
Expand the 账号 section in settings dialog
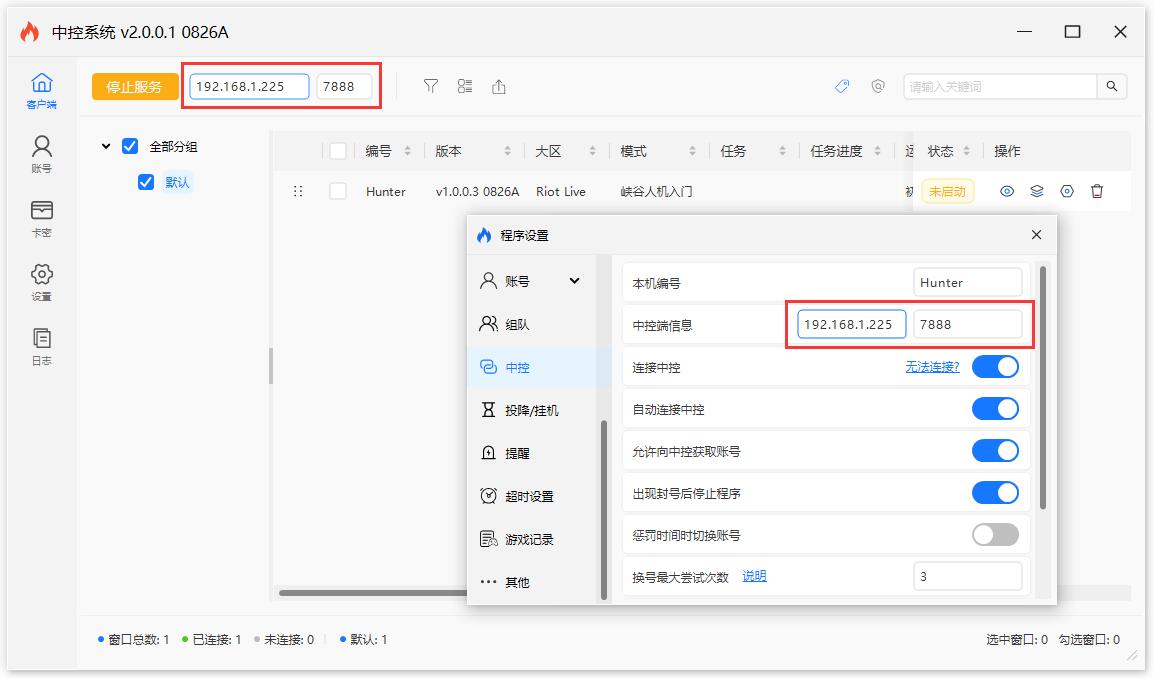point(574,281)
